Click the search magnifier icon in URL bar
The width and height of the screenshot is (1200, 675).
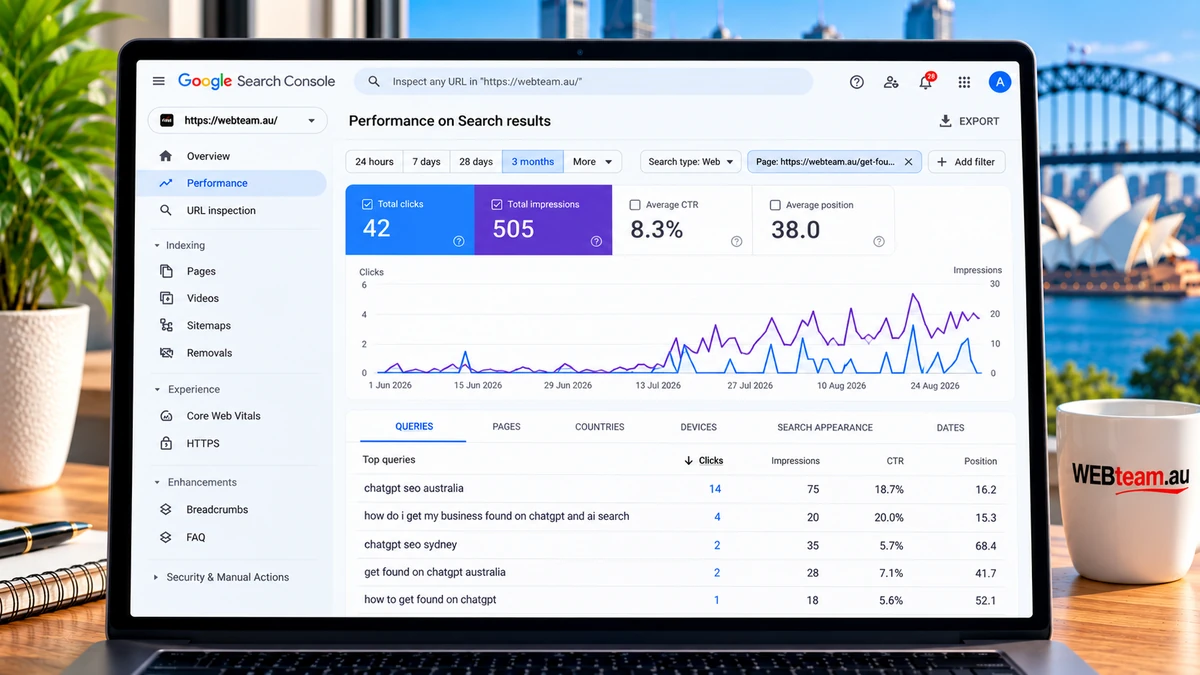[374, 82]
